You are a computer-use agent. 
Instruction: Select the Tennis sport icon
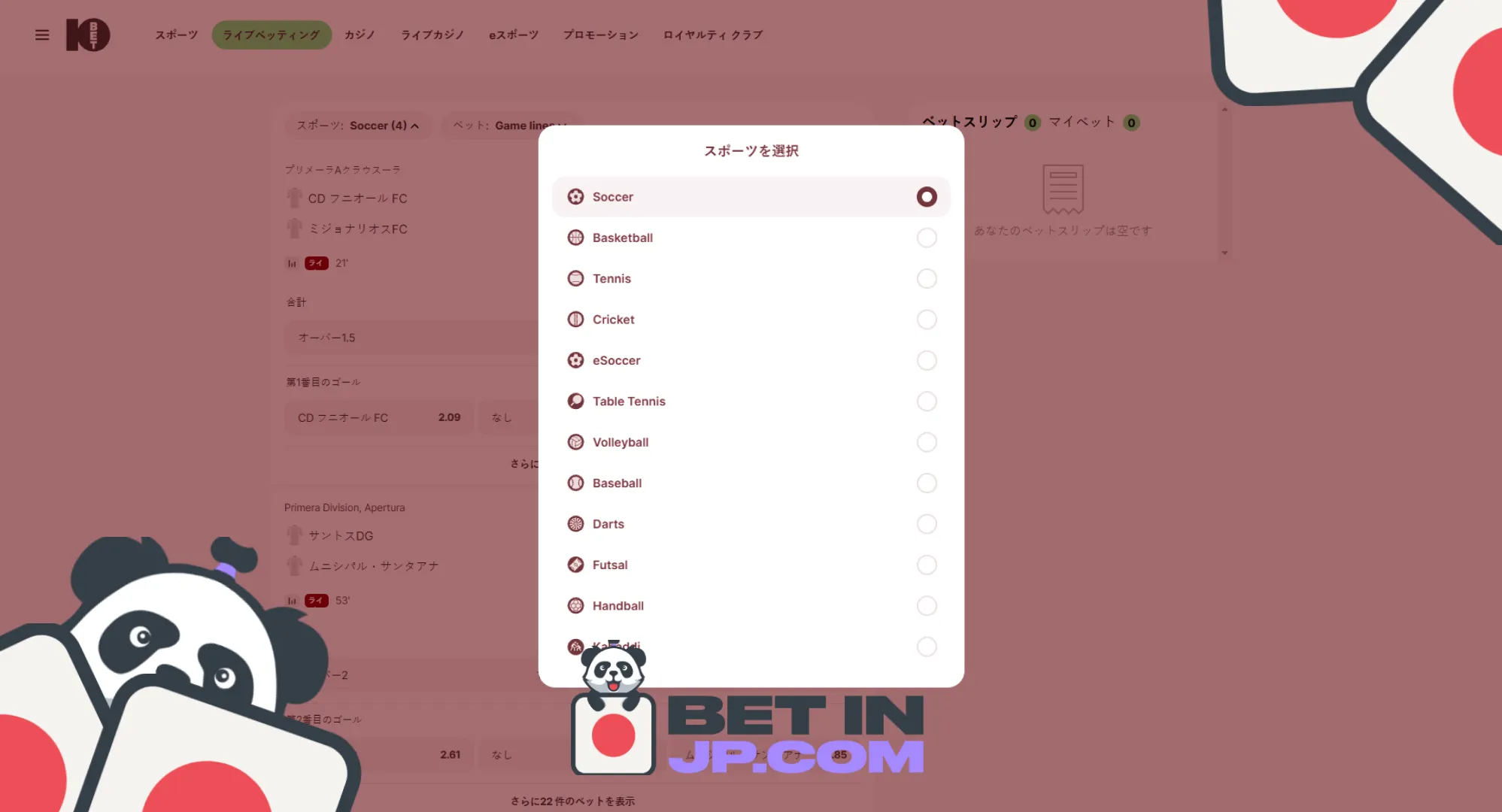pos(576,278)
